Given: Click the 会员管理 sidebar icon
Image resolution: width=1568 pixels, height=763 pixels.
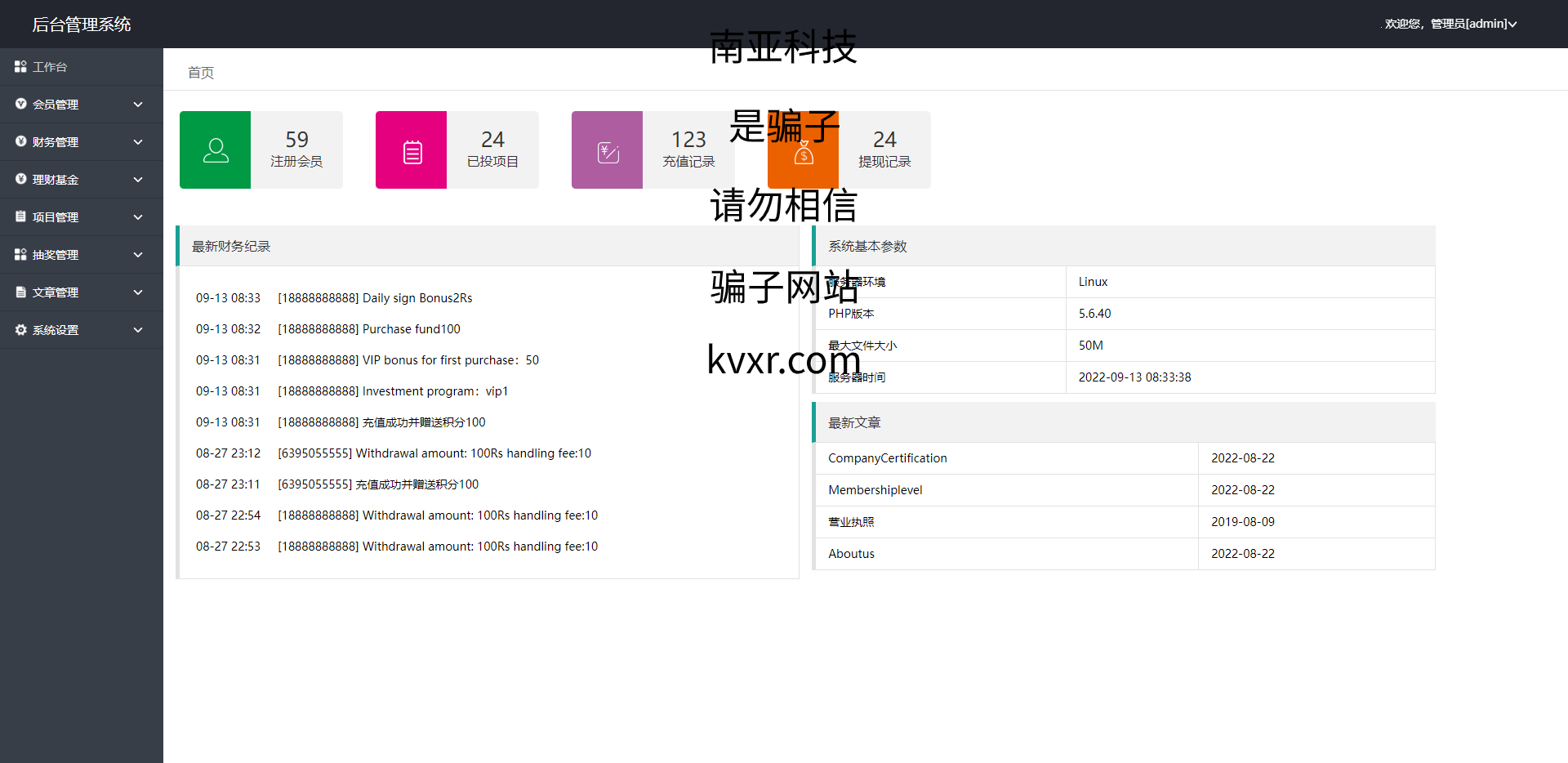Looking at the screenshot, I should click(x=20, y=104).
